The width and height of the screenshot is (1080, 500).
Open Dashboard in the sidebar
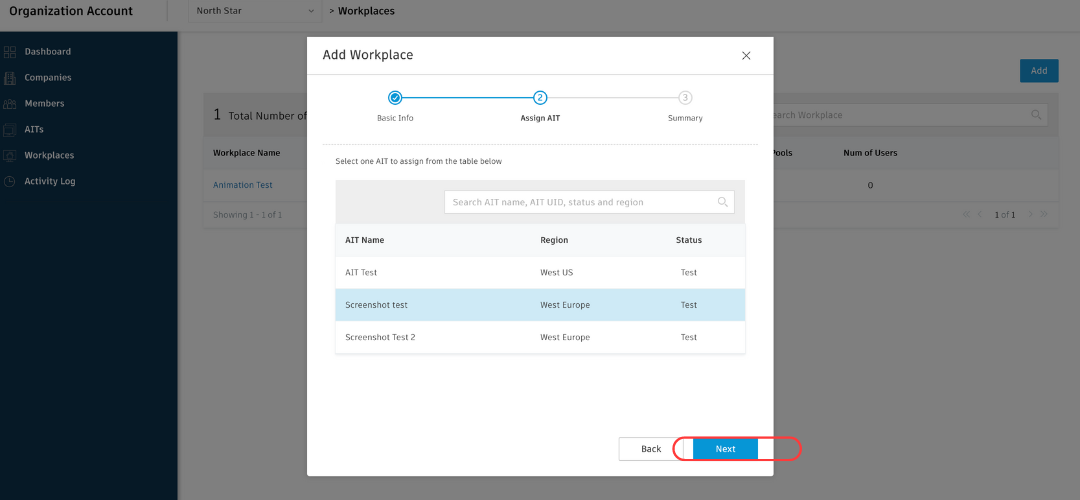48,52
